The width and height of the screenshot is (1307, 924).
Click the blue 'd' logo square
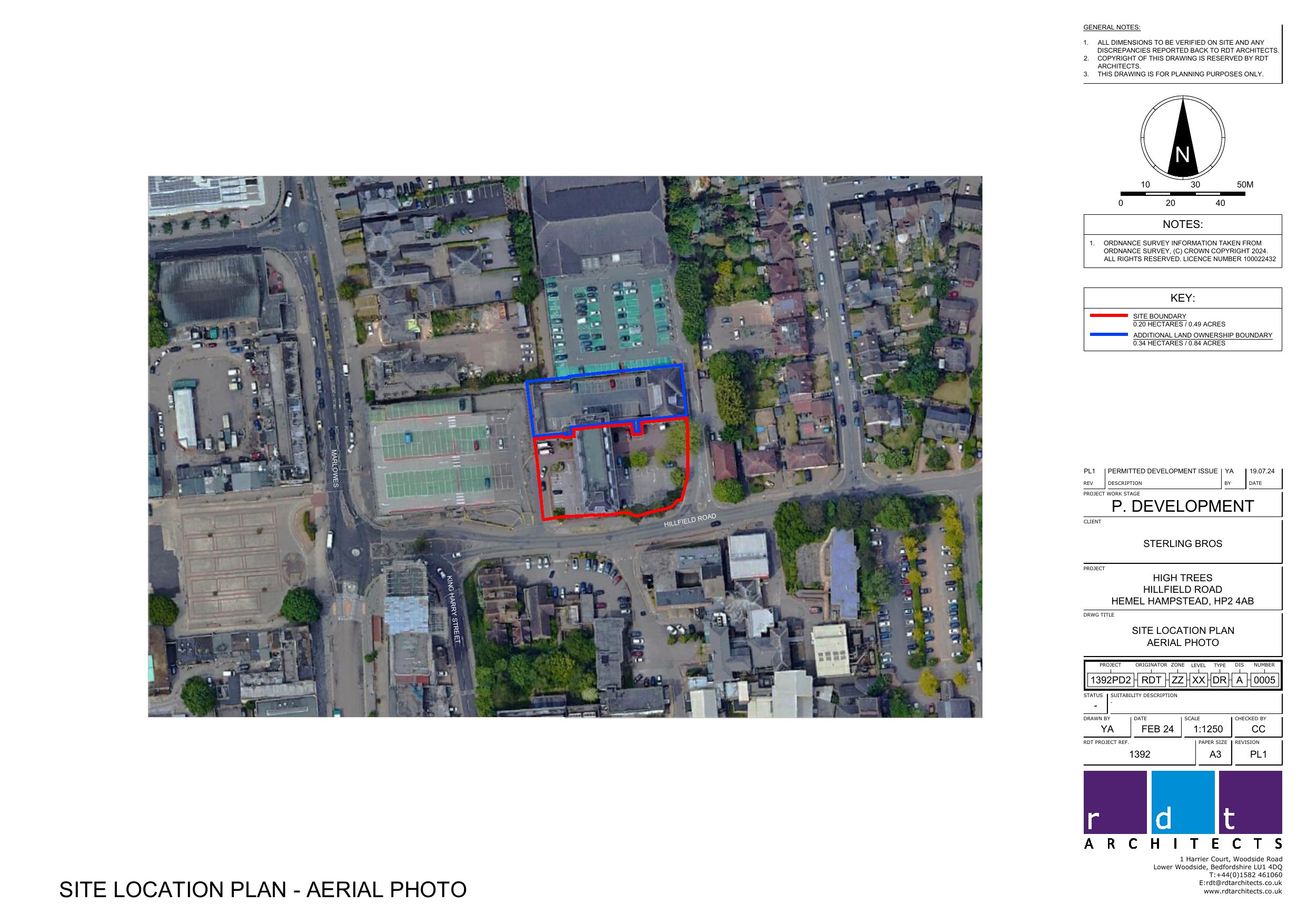pyautogui.click(x=1182, y=802)
